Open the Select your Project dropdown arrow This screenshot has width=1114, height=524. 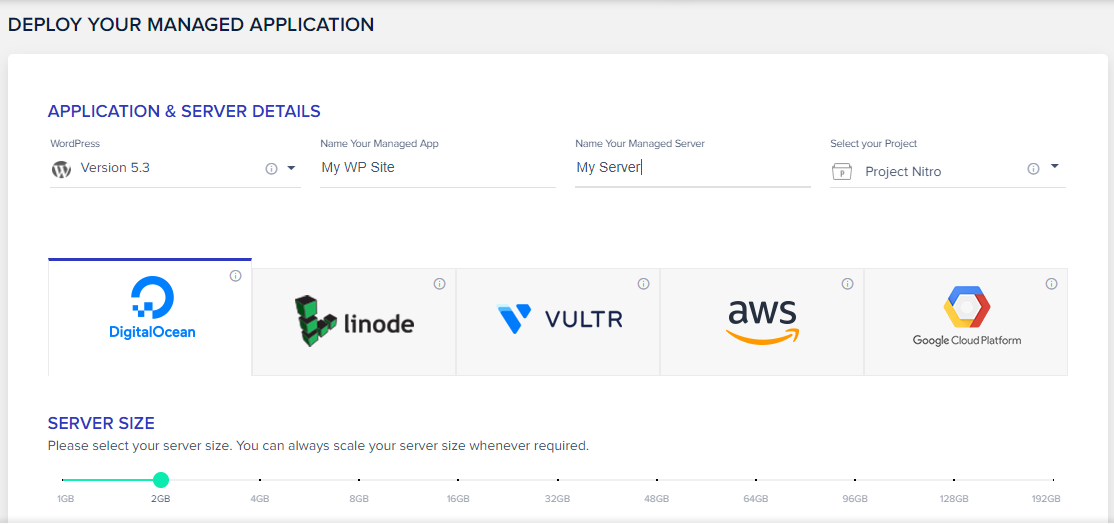[x=1055, y=167]
